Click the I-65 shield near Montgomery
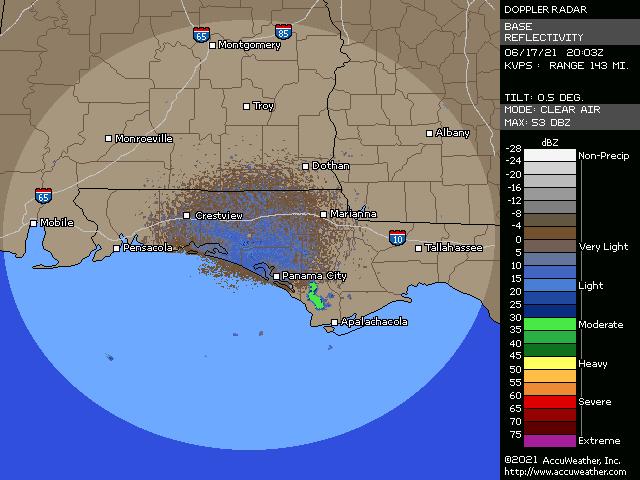The image size is (640, 480). click(x=203, y=34)
